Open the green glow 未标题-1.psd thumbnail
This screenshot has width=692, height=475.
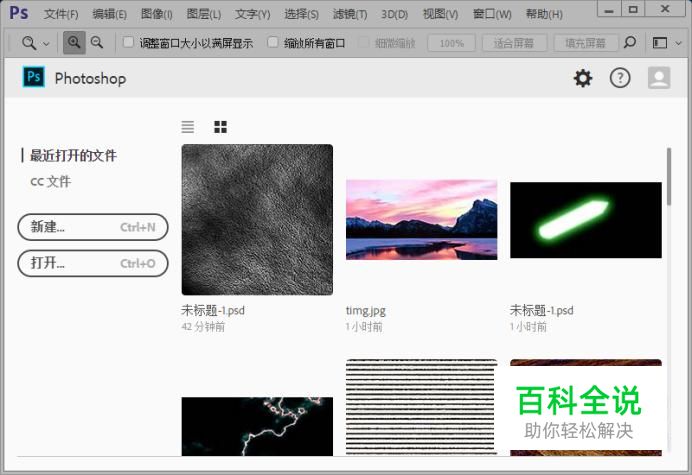[586, 220]
